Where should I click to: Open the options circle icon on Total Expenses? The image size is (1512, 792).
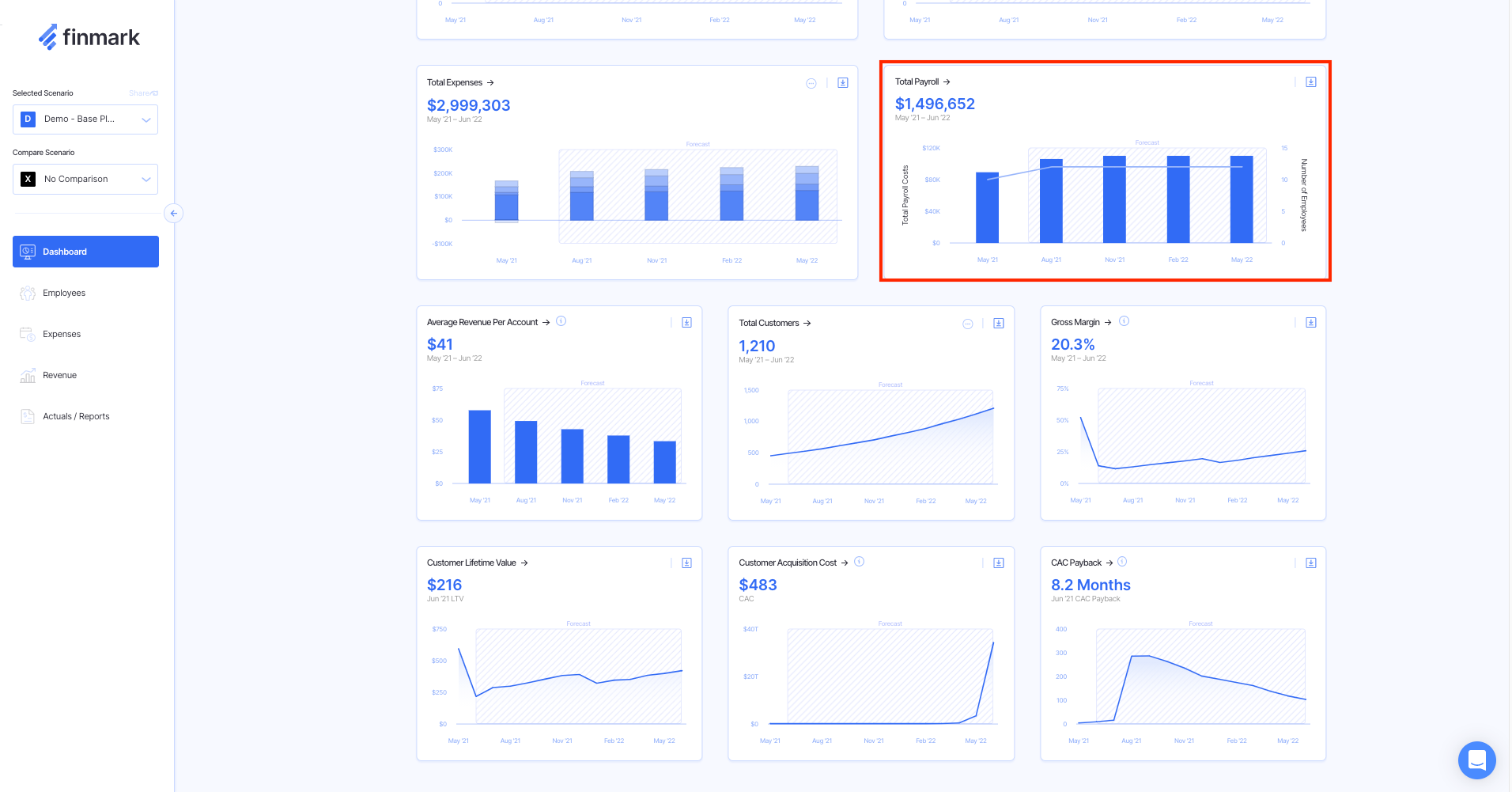point(811,83)
